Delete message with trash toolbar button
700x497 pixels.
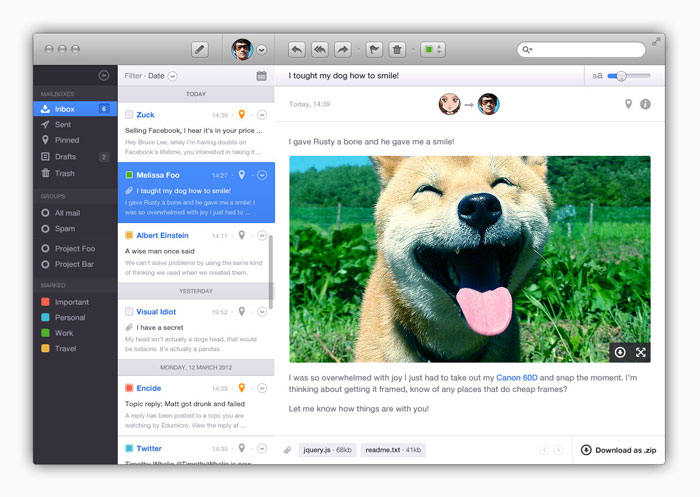(397, 50)
